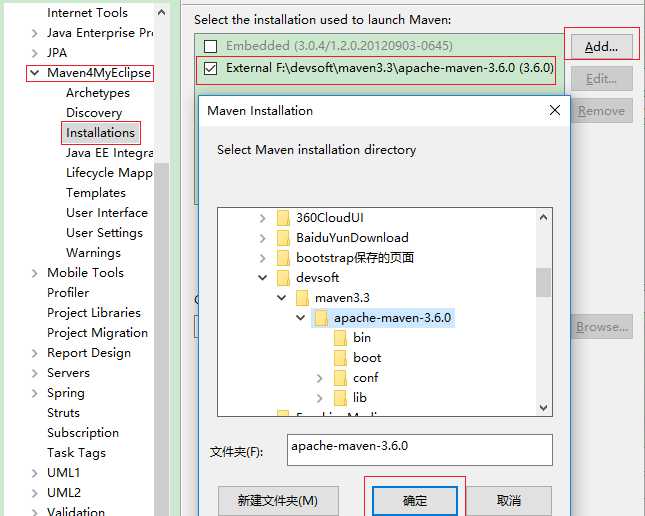This screenshot has width=645, height=516.
Task: Expand the JPA preferences node
Action: coord(35,53)
